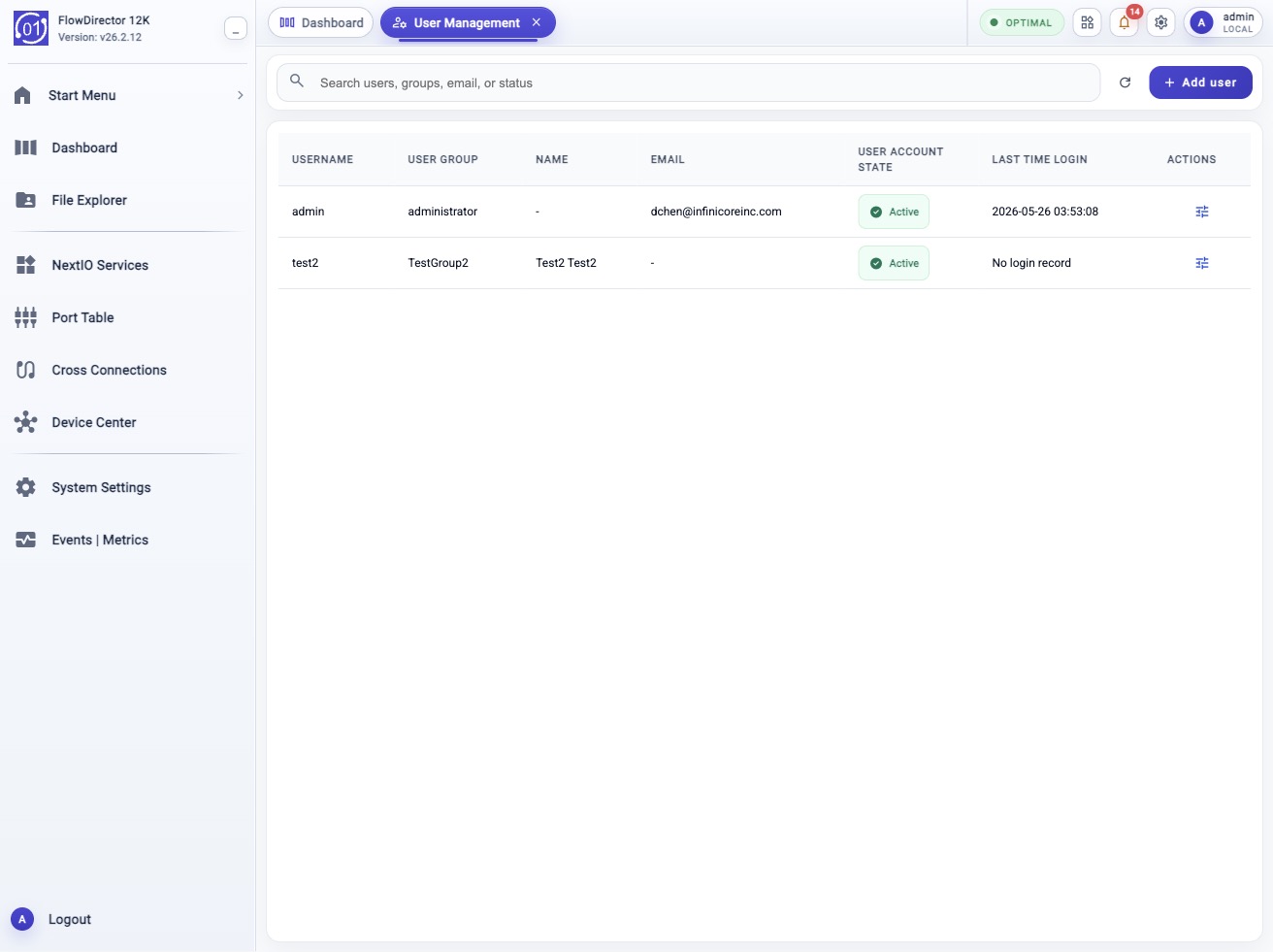The height and width of the screenshot is (952, 1273).
Task: Click the Test2 Test2 name cell
Action: (x=567, y=263)
